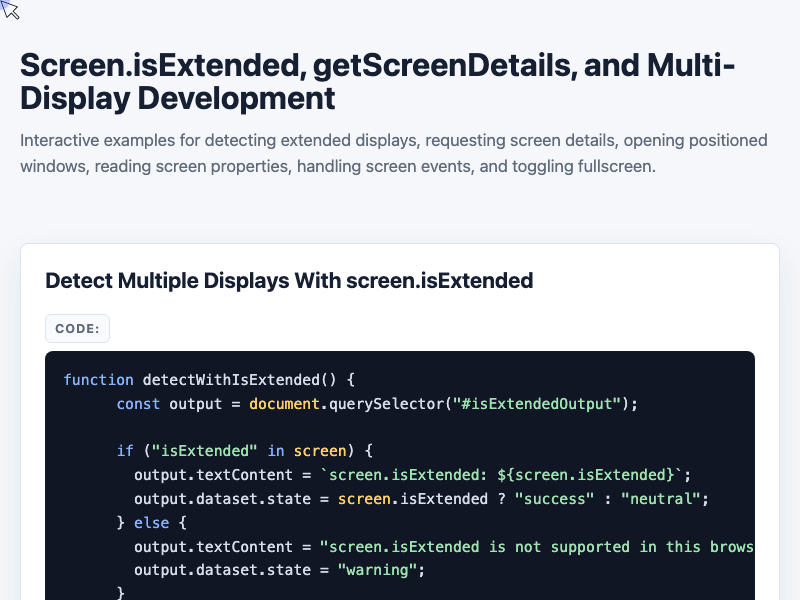800x600 pixels.
Task: Click the "document" token in querySelector line
Action: click(284, 404)
